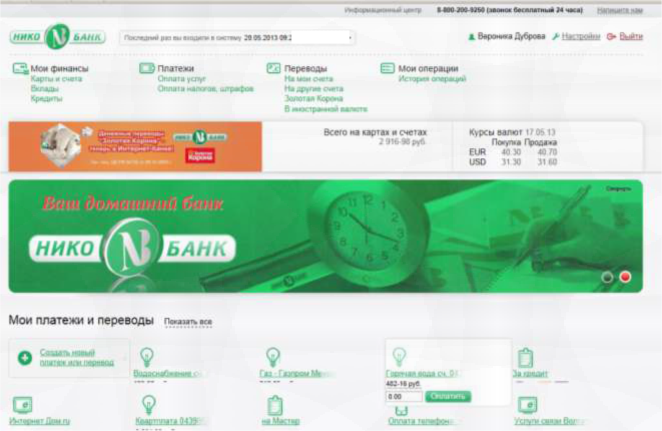The width and height of the screenshot is (662, 431).
Task: Open the last login info dropdown arrow
Action: click(350, 38)
